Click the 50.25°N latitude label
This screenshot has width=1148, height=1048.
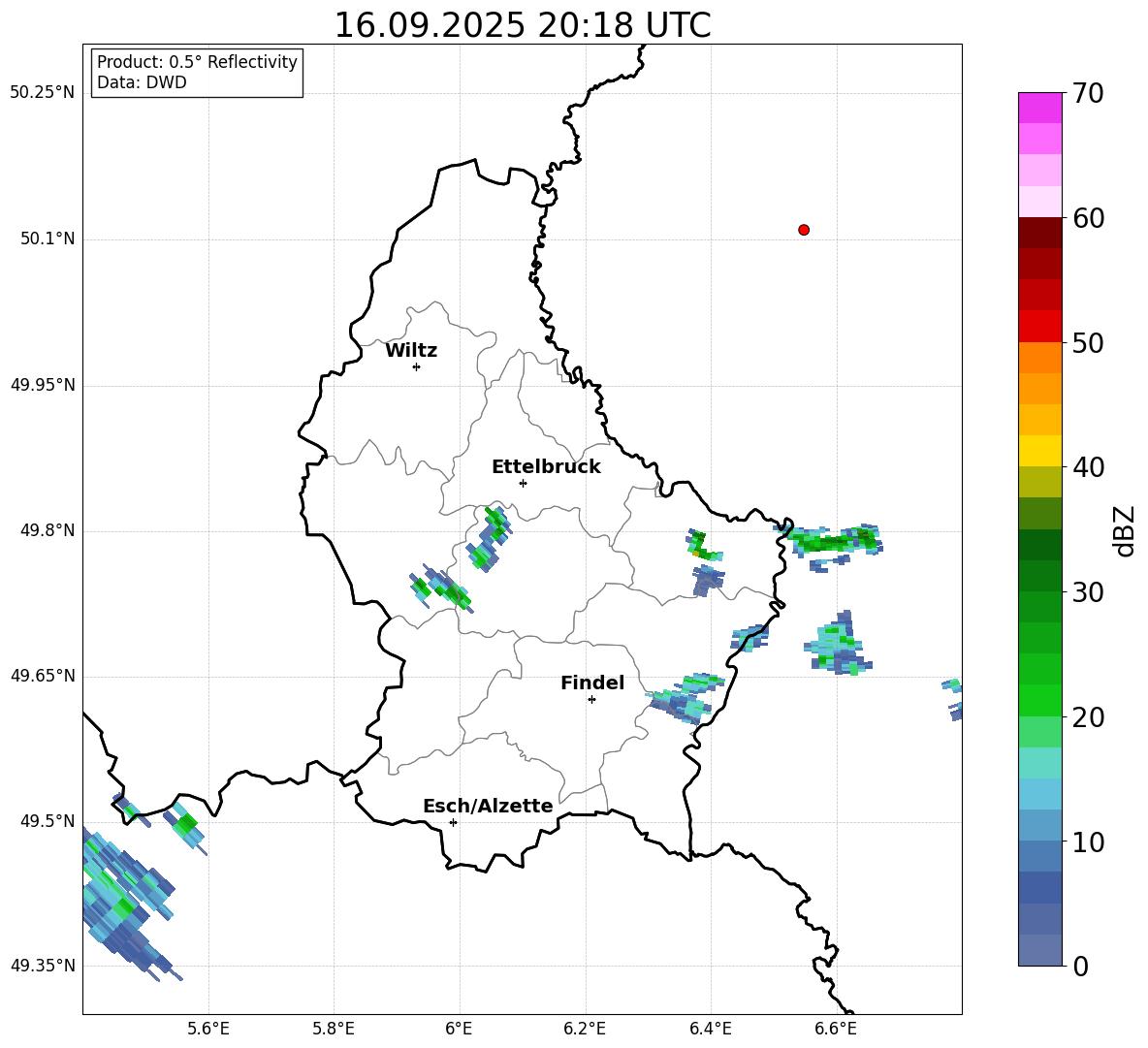click(x=43, y=93)
